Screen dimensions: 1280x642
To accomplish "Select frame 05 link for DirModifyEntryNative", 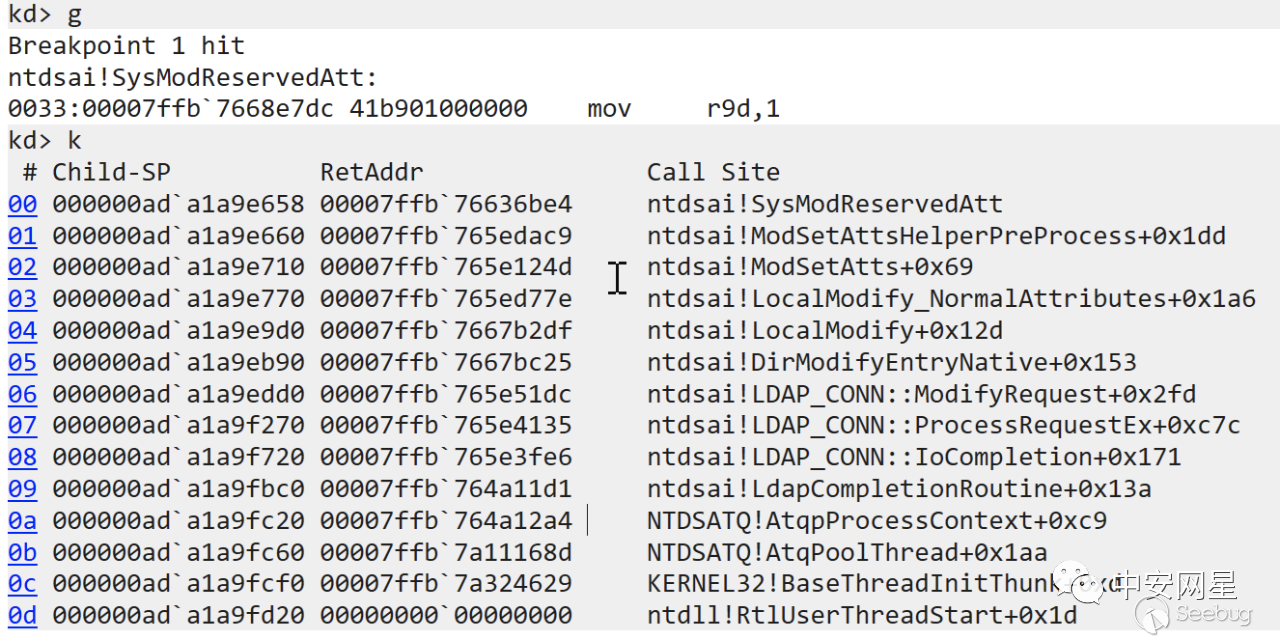I will coord(22,362).
